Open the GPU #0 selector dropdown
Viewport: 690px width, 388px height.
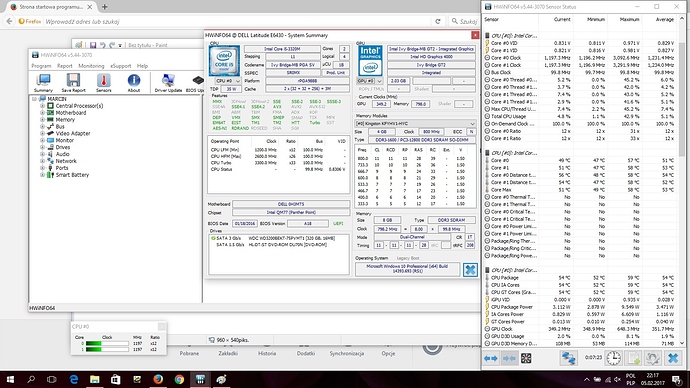pos(369,81)
